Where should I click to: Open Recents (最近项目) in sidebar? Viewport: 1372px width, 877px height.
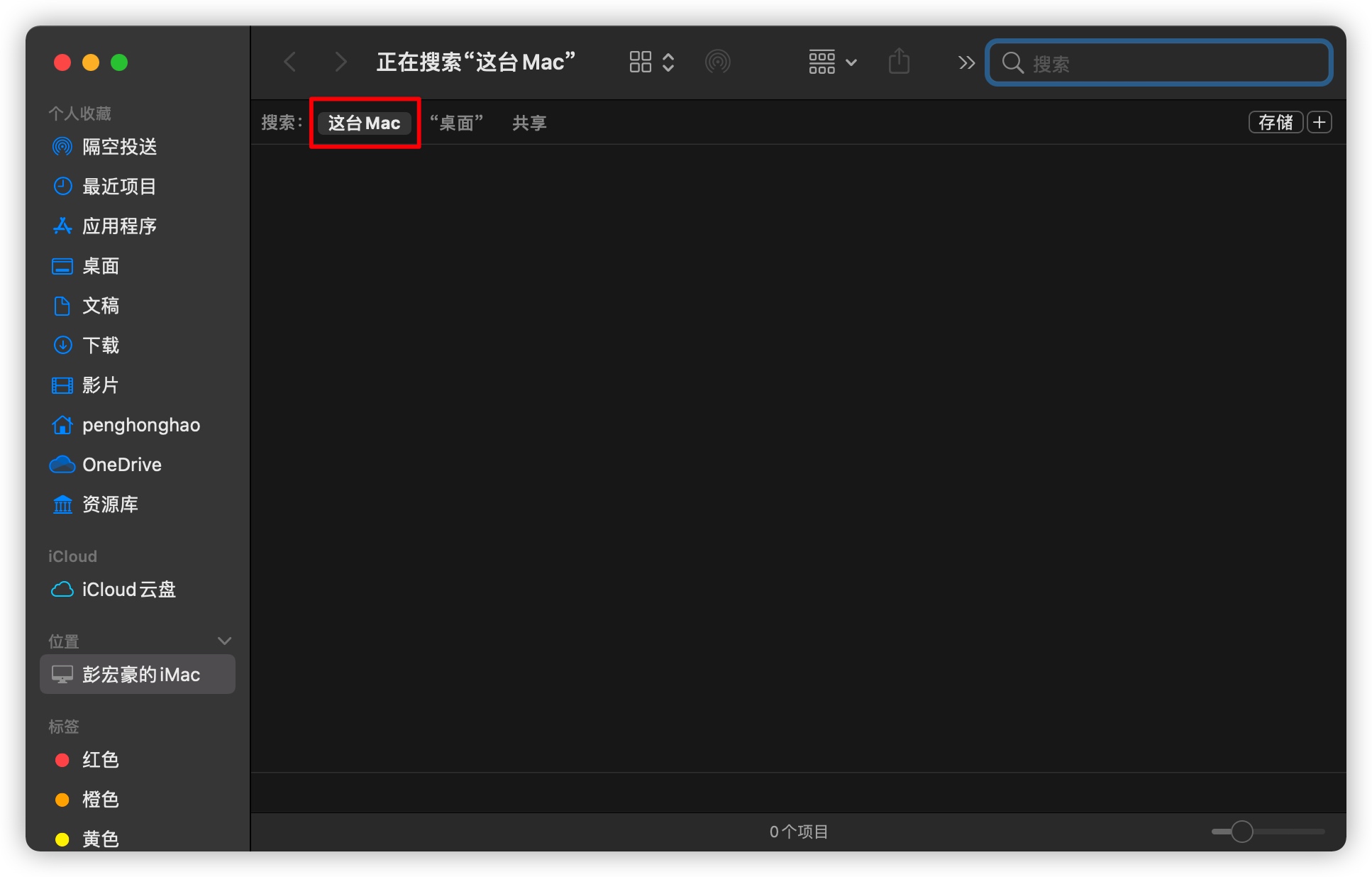pos(119,187)
